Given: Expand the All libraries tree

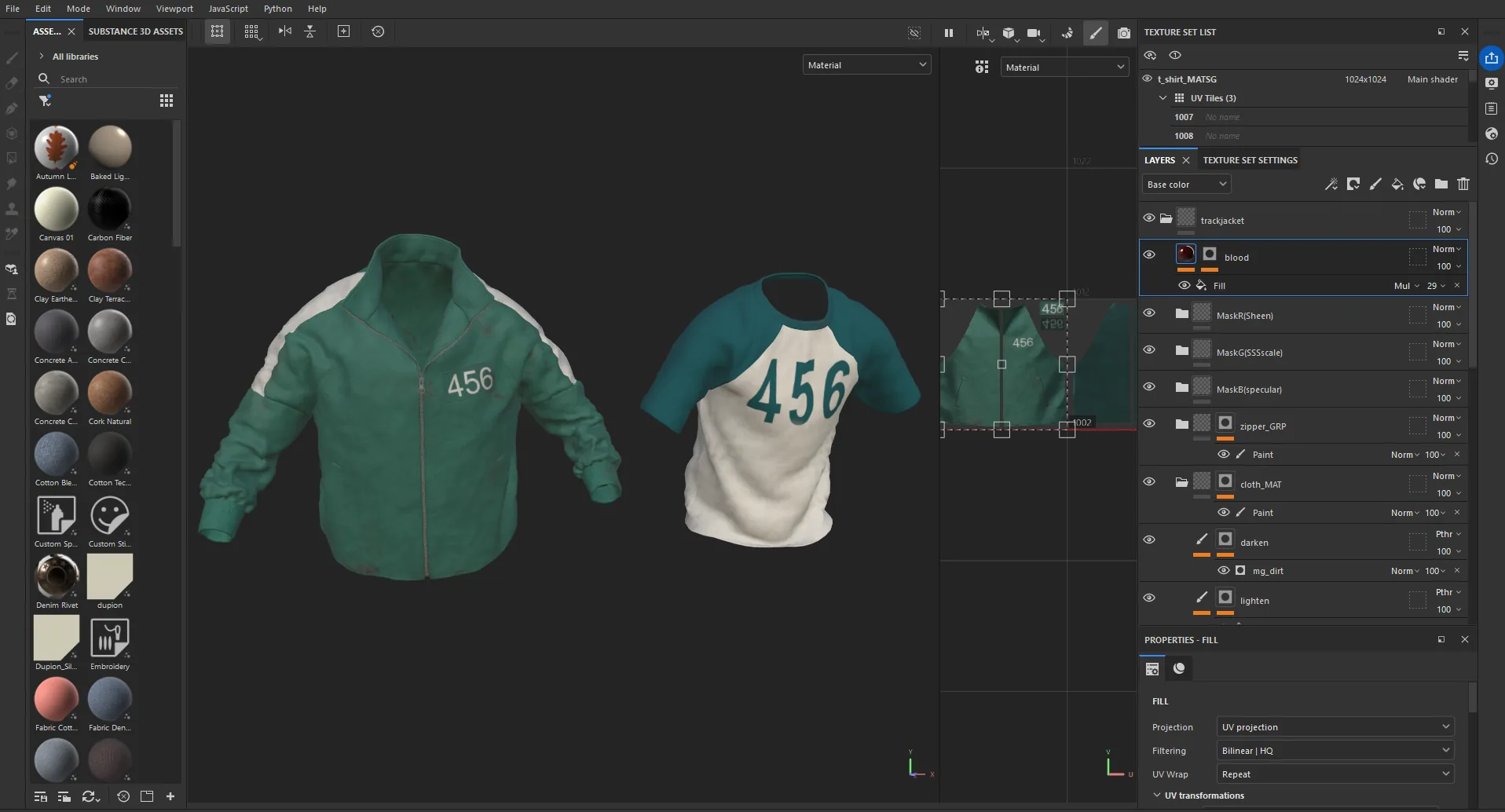Looking at the screenshot, I should point(41,57).
